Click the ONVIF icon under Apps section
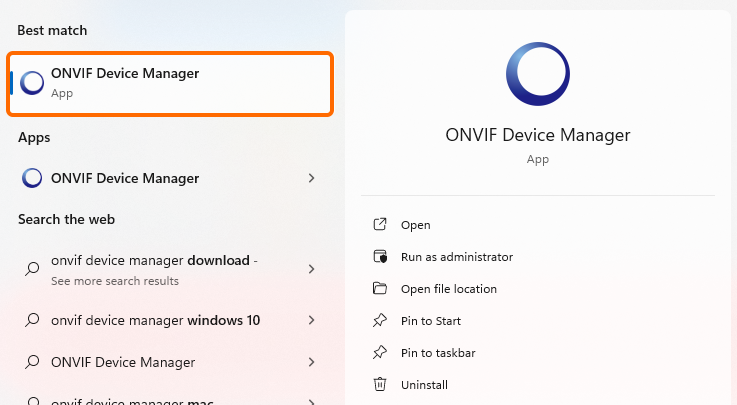This screenshot has width=737, height=405. pyautogui.click(x=33, y=178)
